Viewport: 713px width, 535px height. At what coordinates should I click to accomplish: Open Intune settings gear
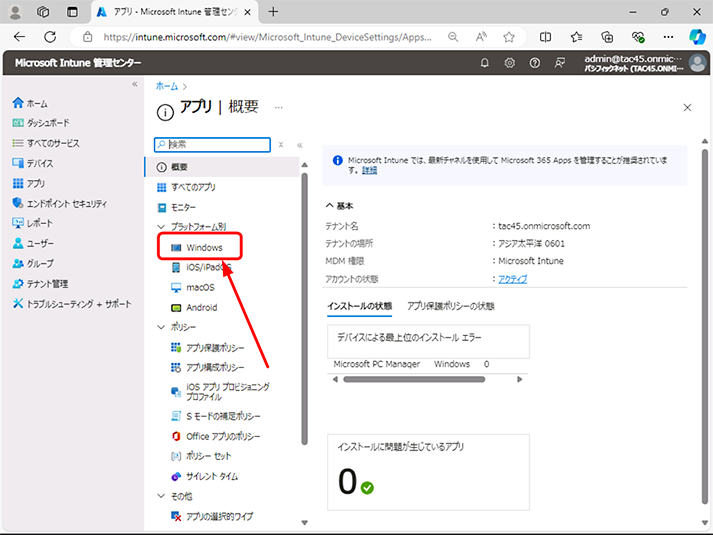tap(510, 63)
